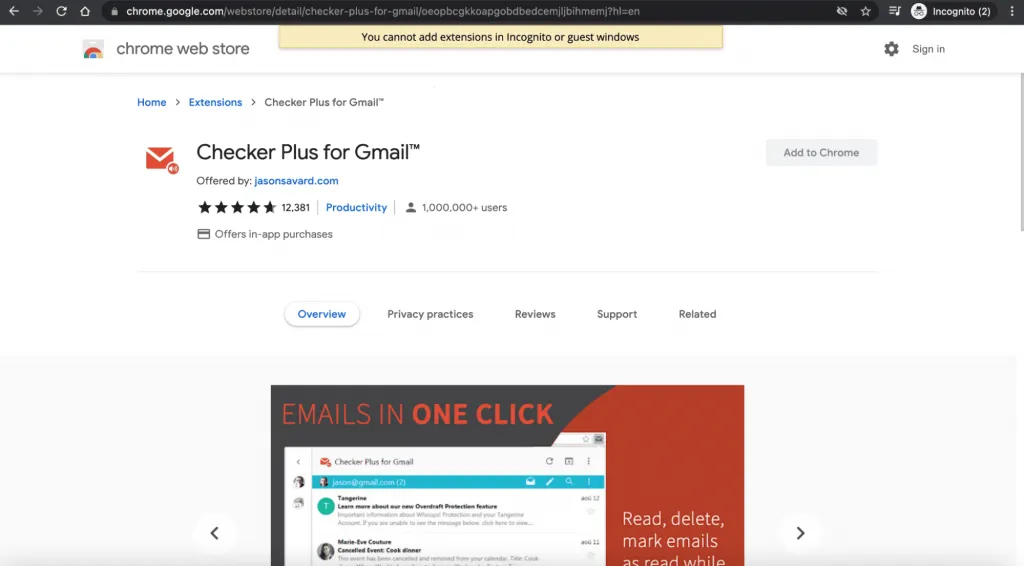Click the third-party cookies blocked eye icon
Screen dimensions: 1024x566
[x=842, y=11]
